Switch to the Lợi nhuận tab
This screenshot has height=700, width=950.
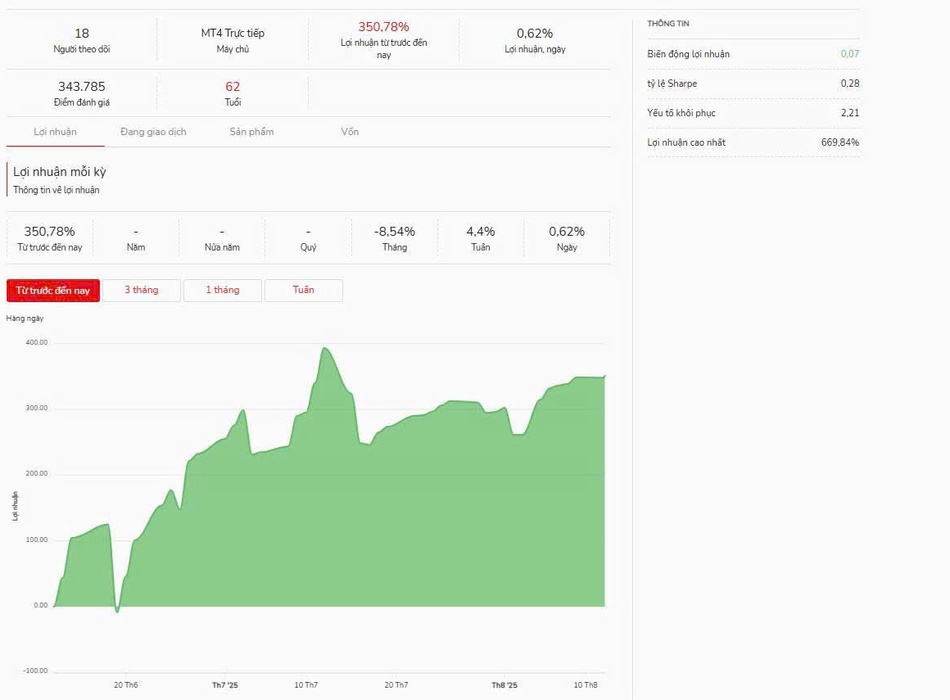[x=55, y=132]
